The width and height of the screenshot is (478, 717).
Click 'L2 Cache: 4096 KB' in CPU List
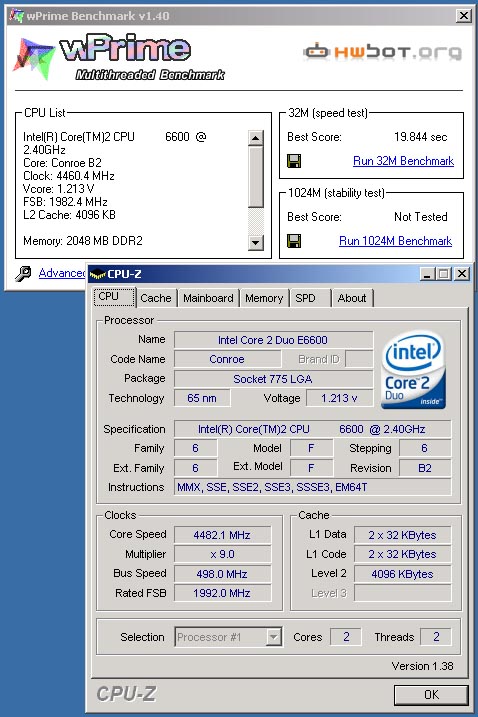[70, 214]
